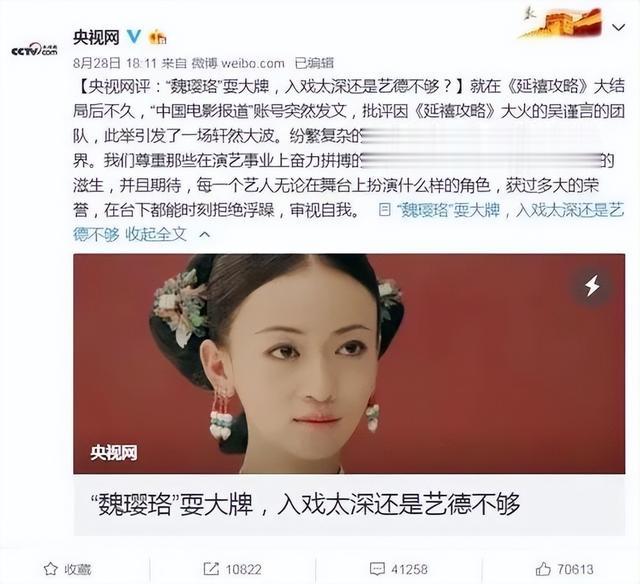Click the article document icon before link
This screenshot has width=640, height=584.
point(384,210)
